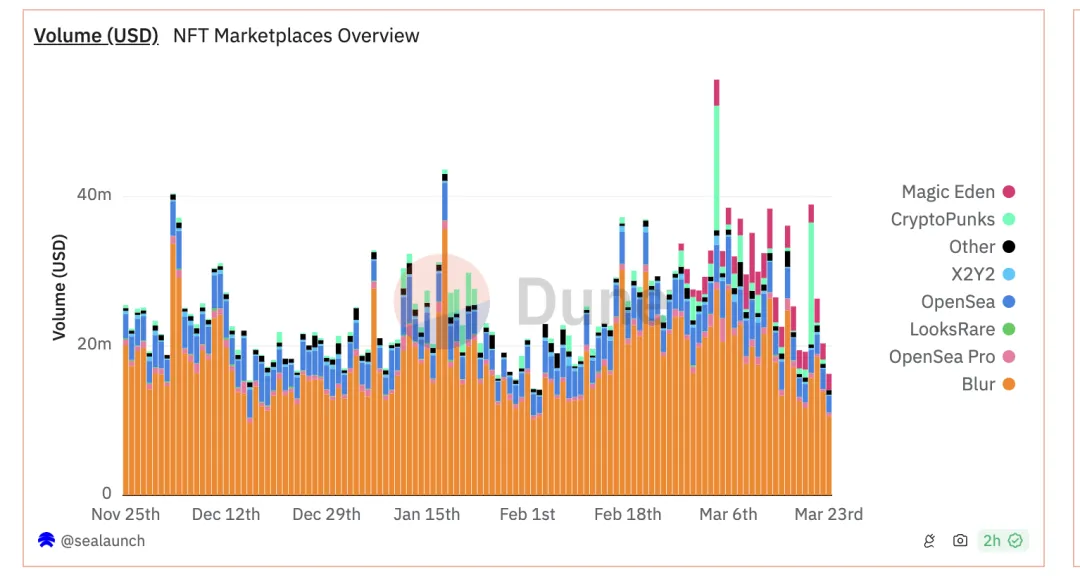Click the OpenSea blue legend dot

click(x=1009, y=302)
